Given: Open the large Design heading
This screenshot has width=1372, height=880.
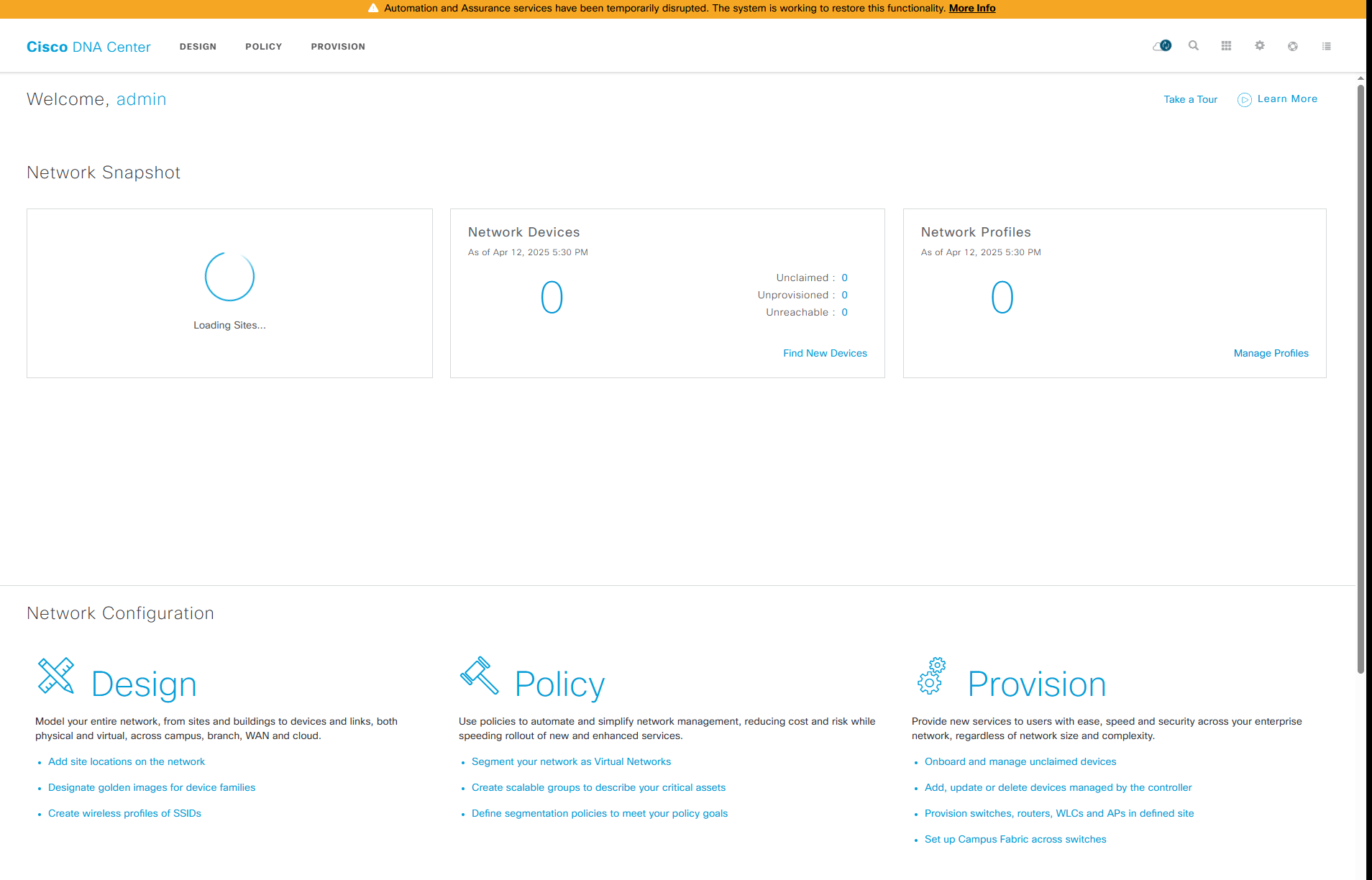Looking at the screenshot, I should coord(144,684).
